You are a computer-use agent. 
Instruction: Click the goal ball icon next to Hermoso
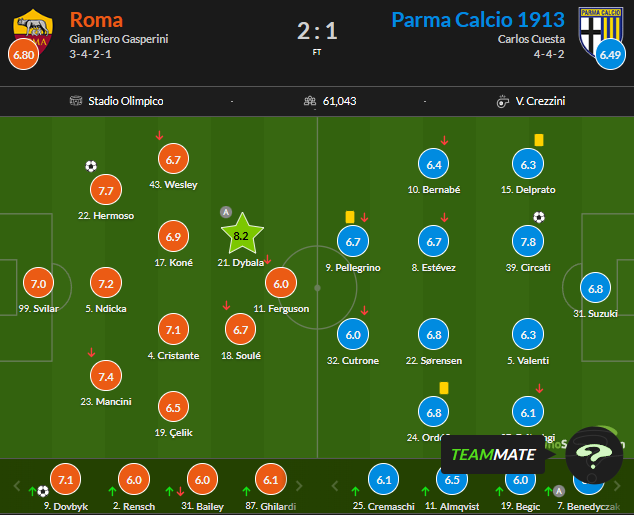(91, 166)
